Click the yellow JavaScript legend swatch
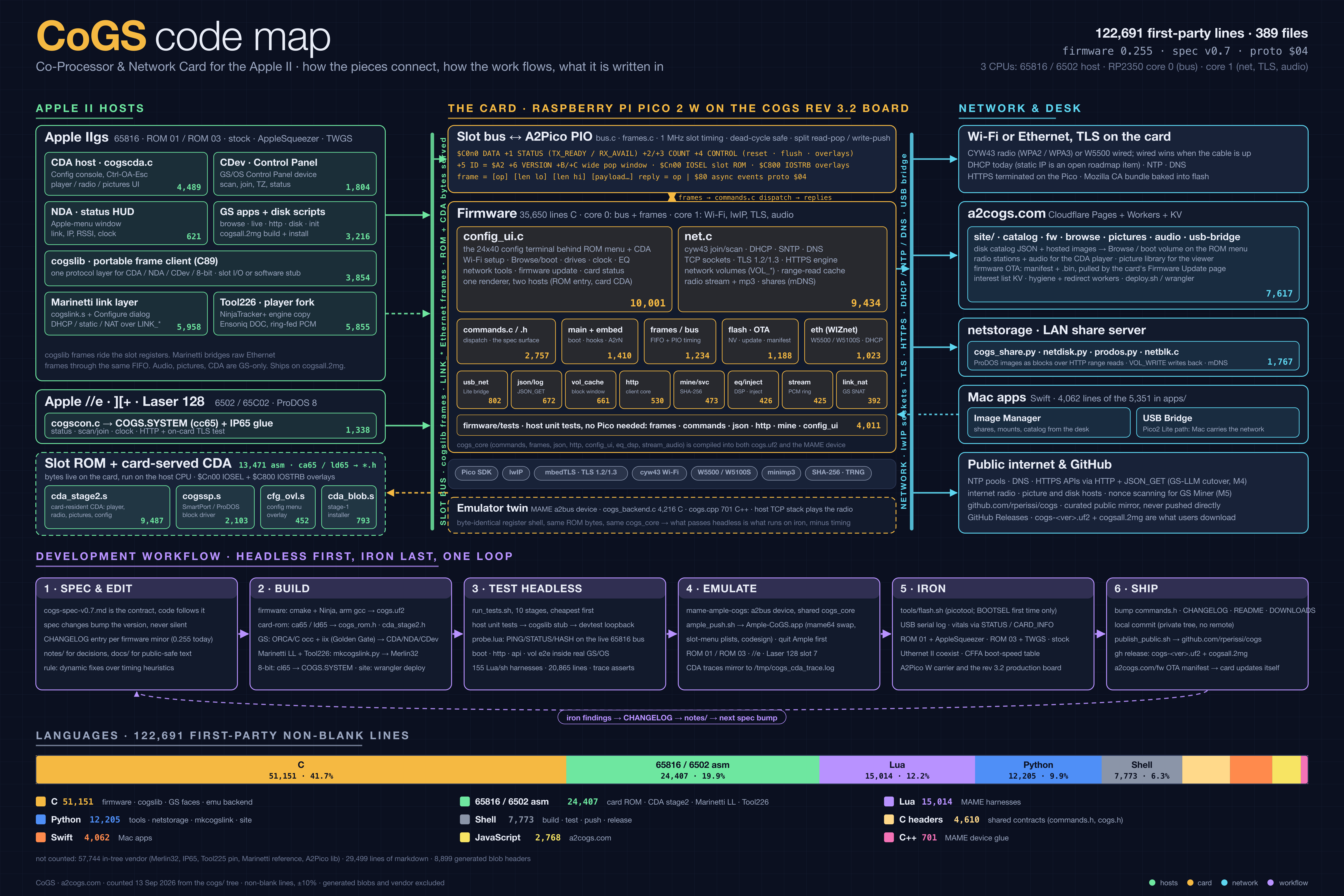The height and width of the screenshot is (896, 1344). 465,837
